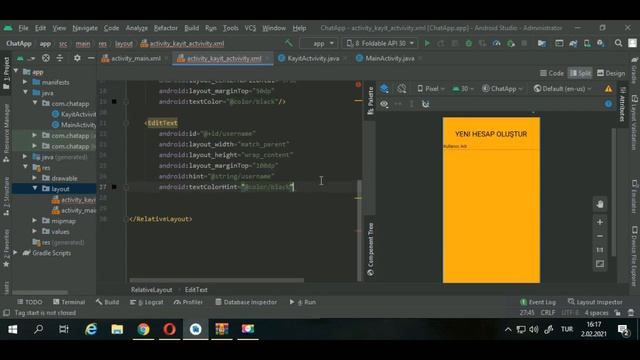The height and width of the screenshot is (360, 640).
Task: Open the File menu
Action: (23, 28)
